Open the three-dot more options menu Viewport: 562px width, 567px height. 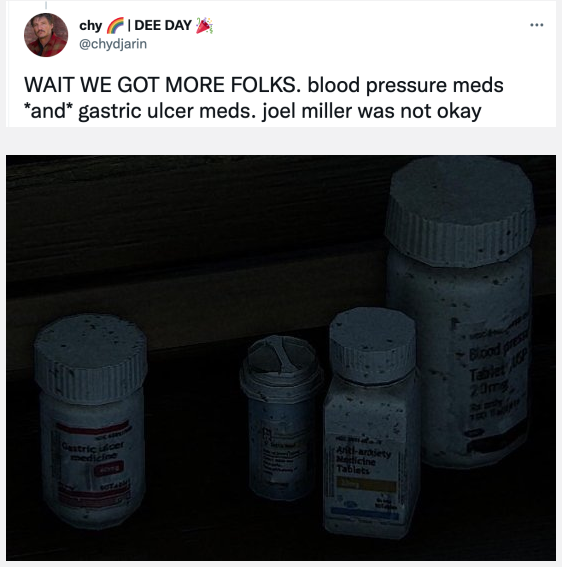pos(537,25)
